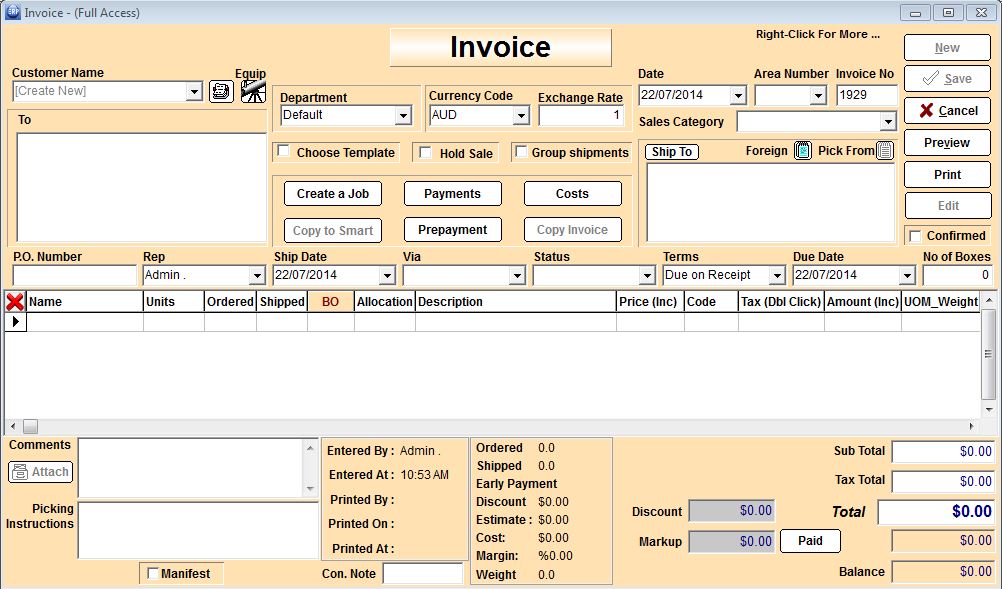Expand the Sales Category dropdown
The image size is (1002, 589).
point(887,122)
